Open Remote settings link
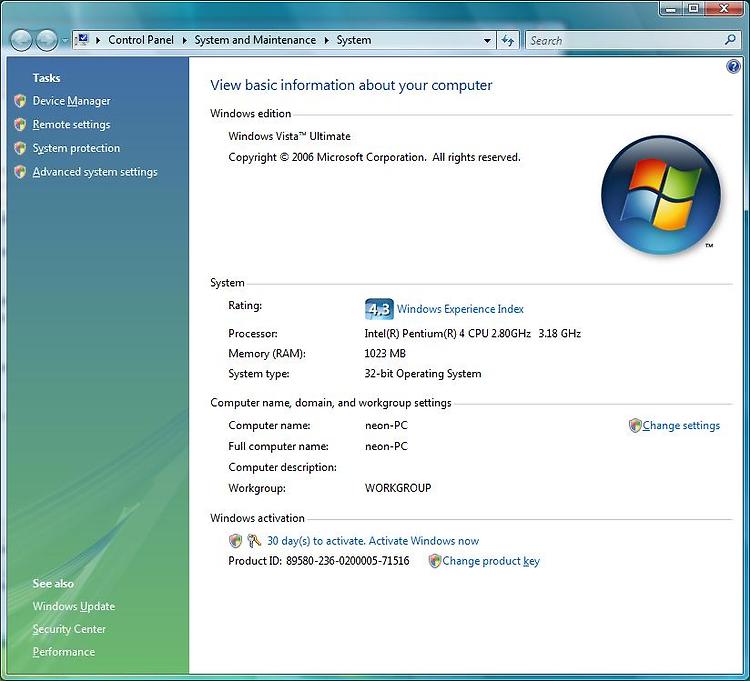The height and width of the screenshot is (681, 750). (x=71, y=124)
